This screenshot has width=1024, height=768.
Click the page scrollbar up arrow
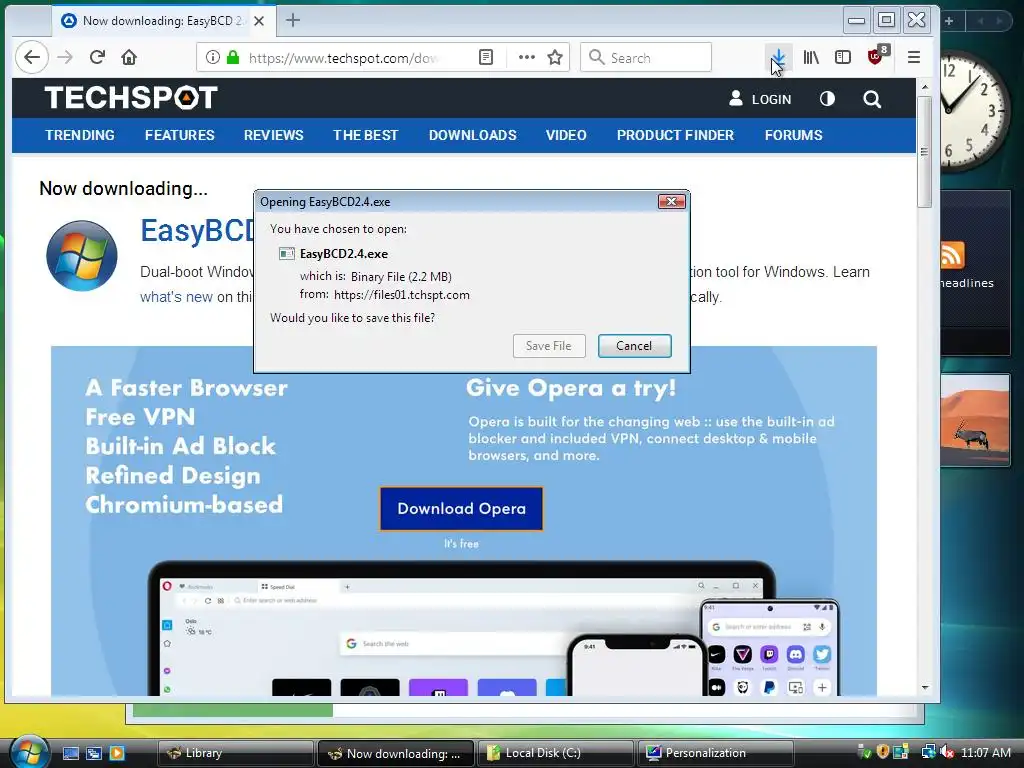[924, 86]
